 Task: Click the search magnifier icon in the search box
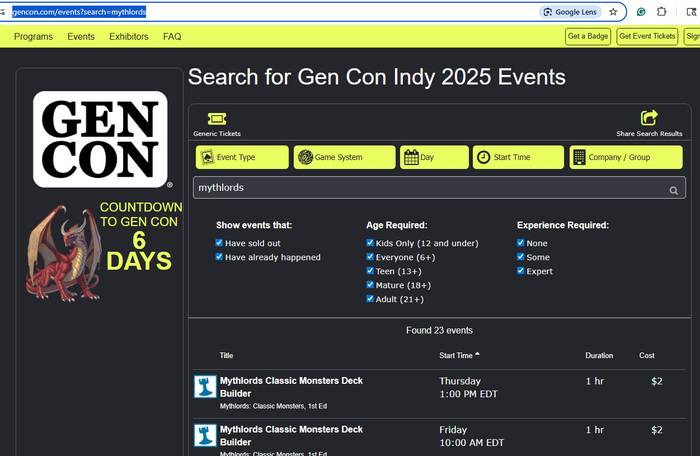[x=674, y=189]
